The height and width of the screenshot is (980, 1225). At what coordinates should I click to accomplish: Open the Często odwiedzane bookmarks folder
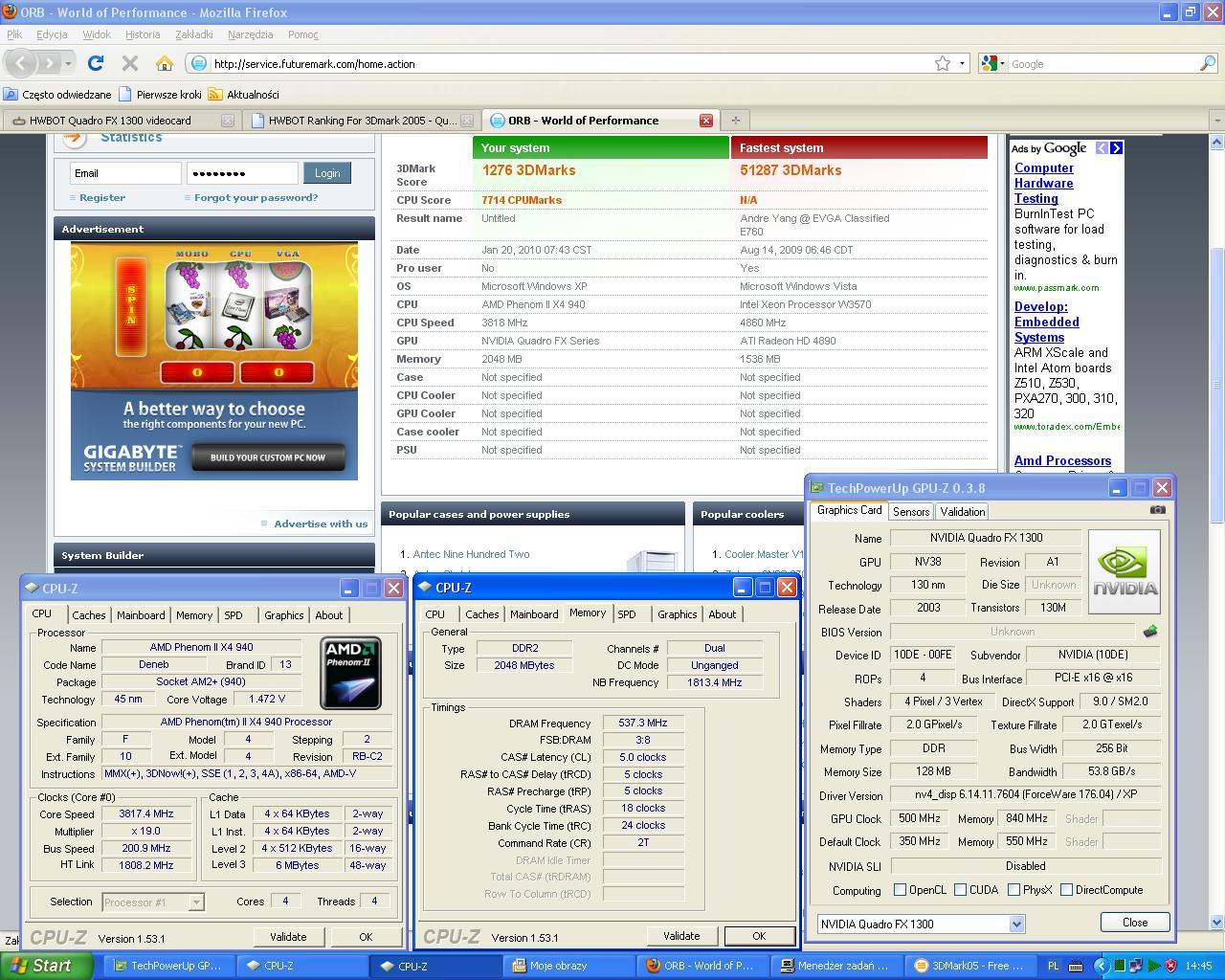click(57, 95)
